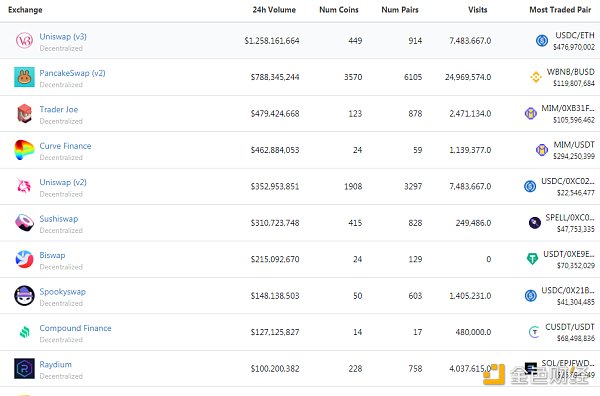The width and height of the screenshot is (600, 396).
Task: Click the Tether icon beside USDT/0XE9E
Action: pos(532,259)
